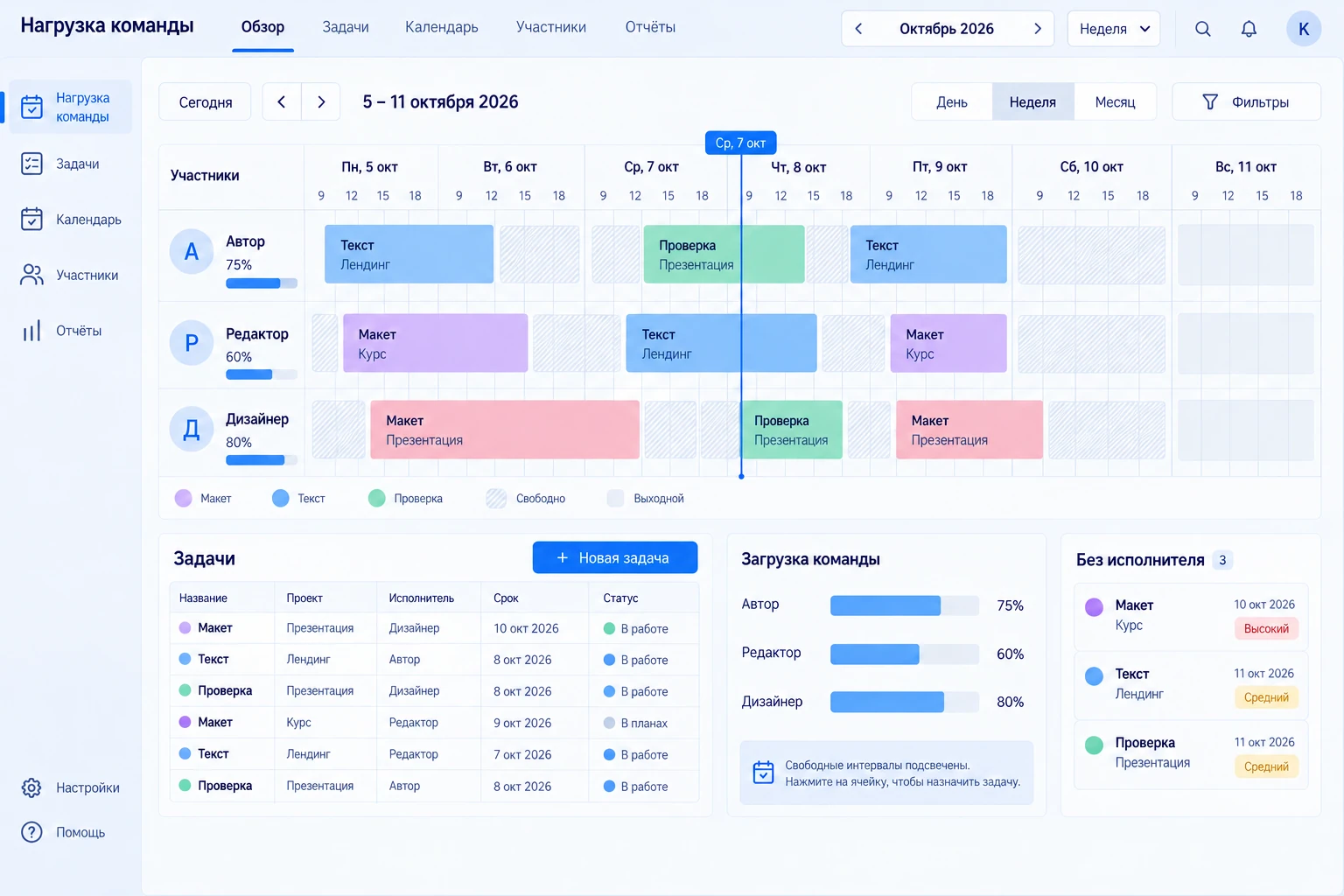Go to next month after Октябрь 2026
The image size is (1344, 896).
pos(1038,29)
